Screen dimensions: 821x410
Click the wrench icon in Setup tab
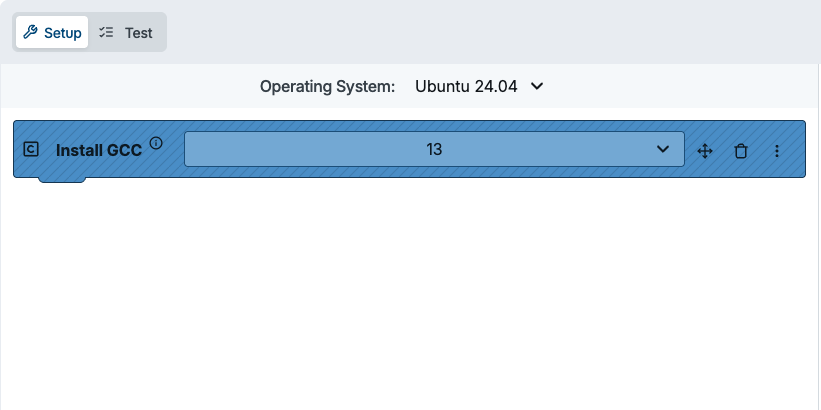point(30,33)
